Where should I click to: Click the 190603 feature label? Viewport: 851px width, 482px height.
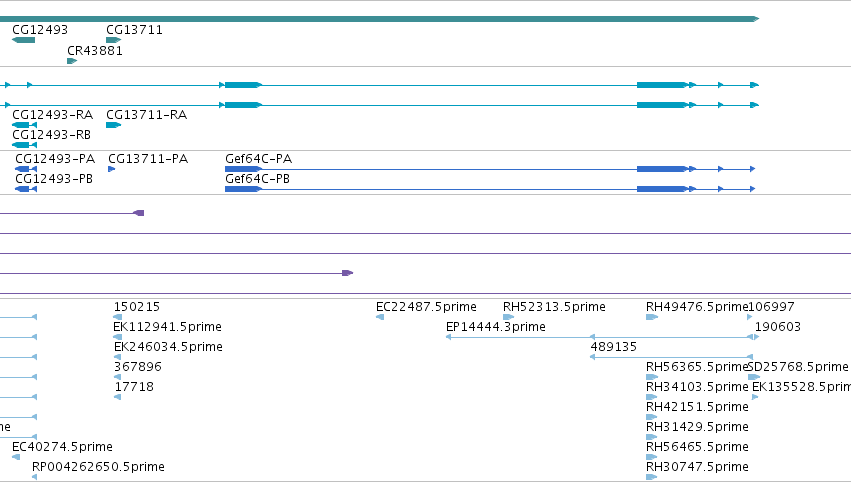coord(778,327)
